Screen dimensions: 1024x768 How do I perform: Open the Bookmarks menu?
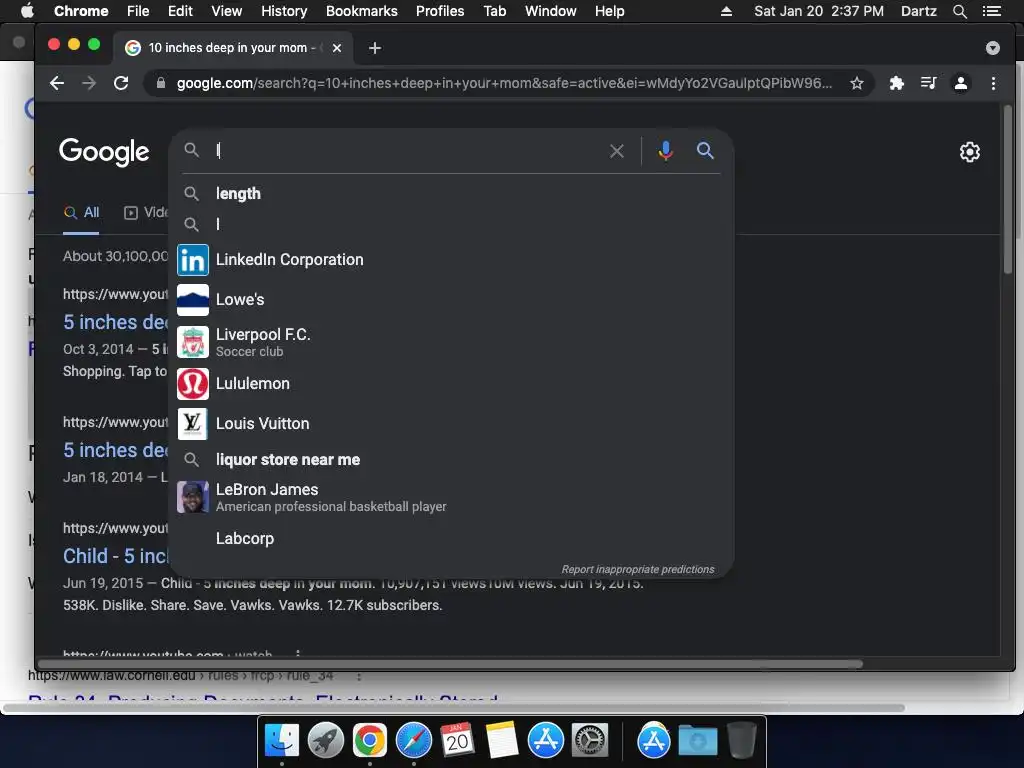(x=362, y=11)
